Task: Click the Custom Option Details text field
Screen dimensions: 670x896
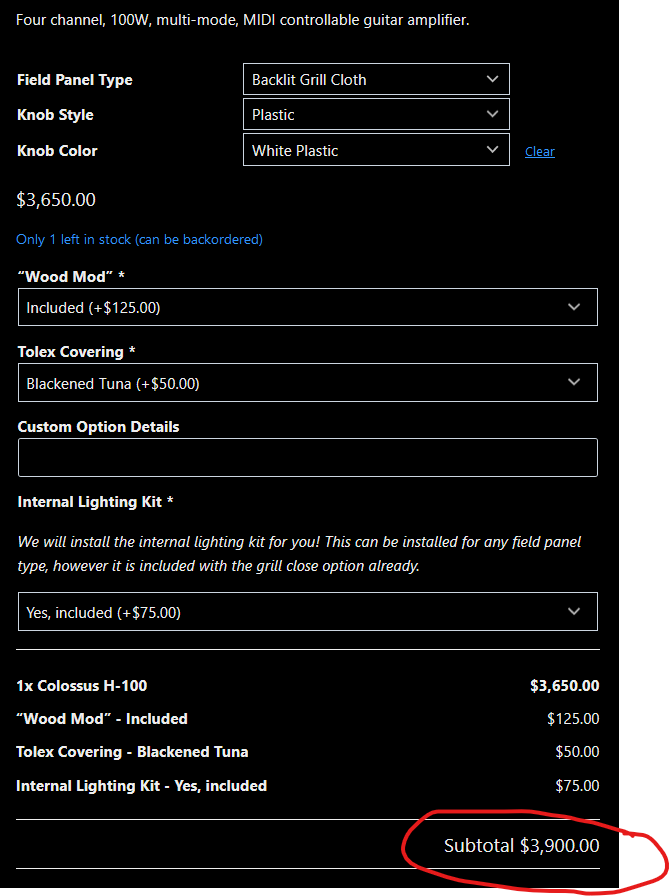Action: [x=307, y=457]
